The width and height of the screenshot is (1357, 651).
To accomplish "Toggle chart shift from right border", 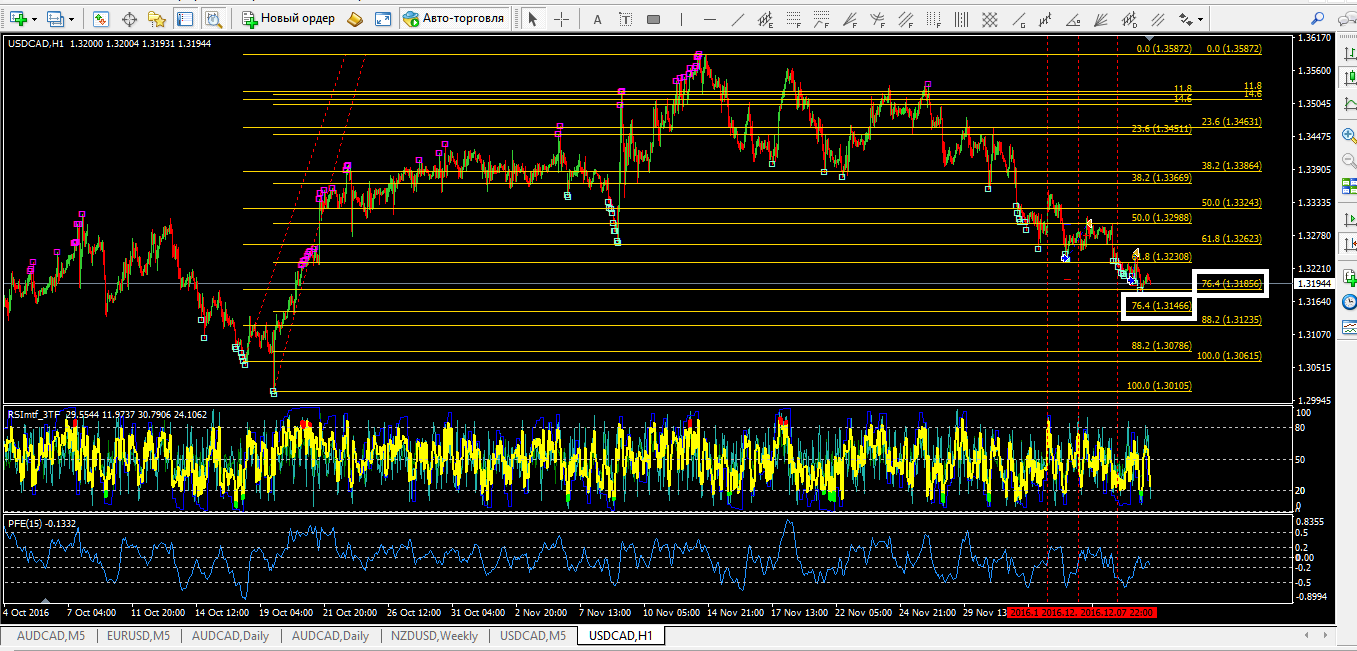I will (1348, 245).
